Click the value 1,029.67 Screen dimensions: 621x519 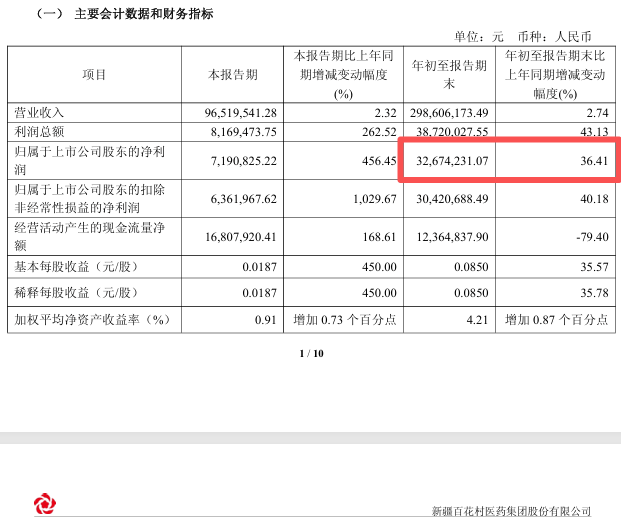(375, 199)
